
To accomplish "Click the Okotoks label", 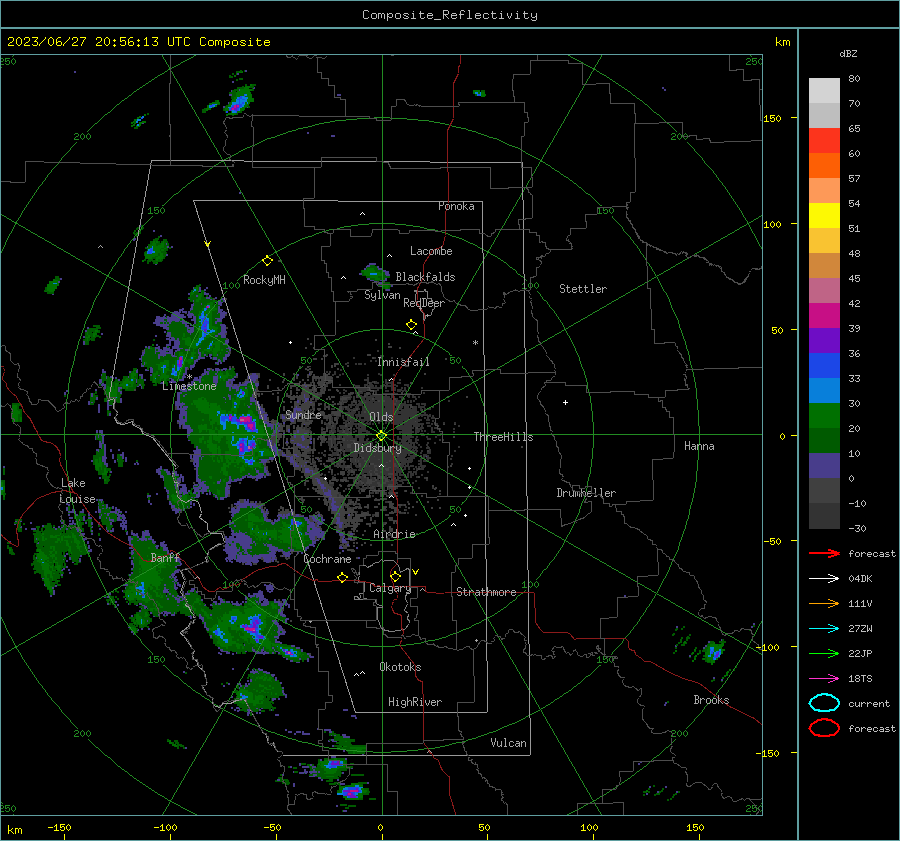I will coord(400,667).
